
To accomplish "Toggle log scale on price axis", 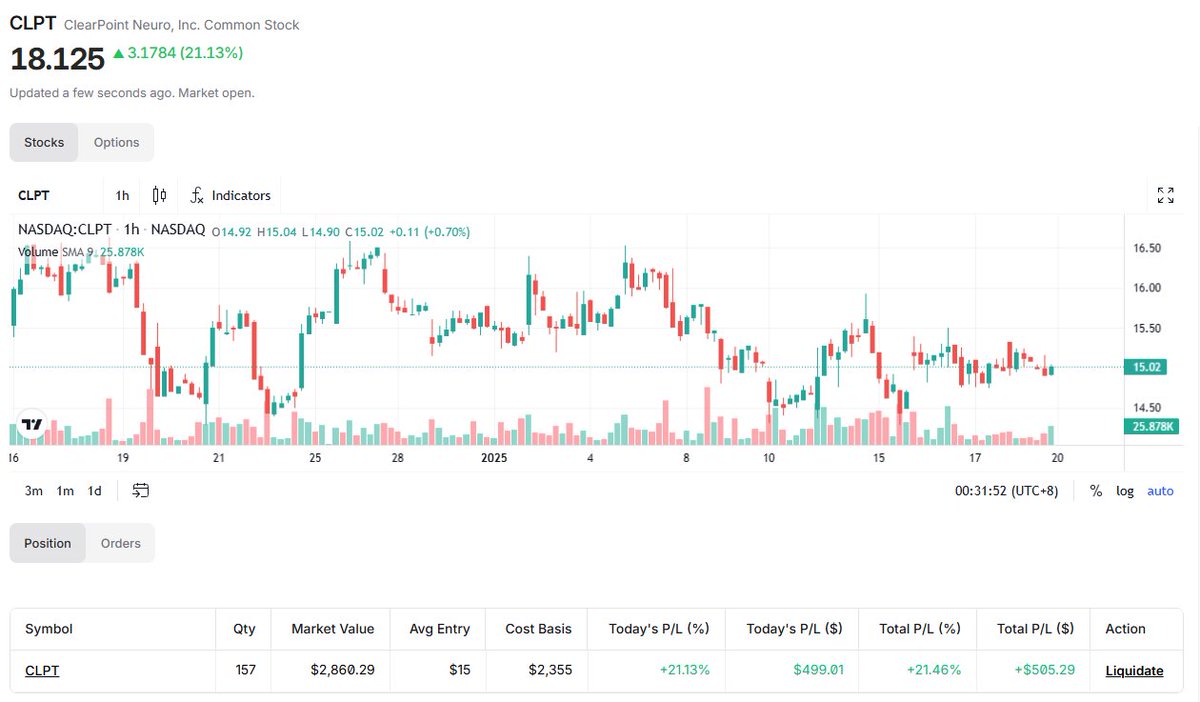I will coord(1125,490).
